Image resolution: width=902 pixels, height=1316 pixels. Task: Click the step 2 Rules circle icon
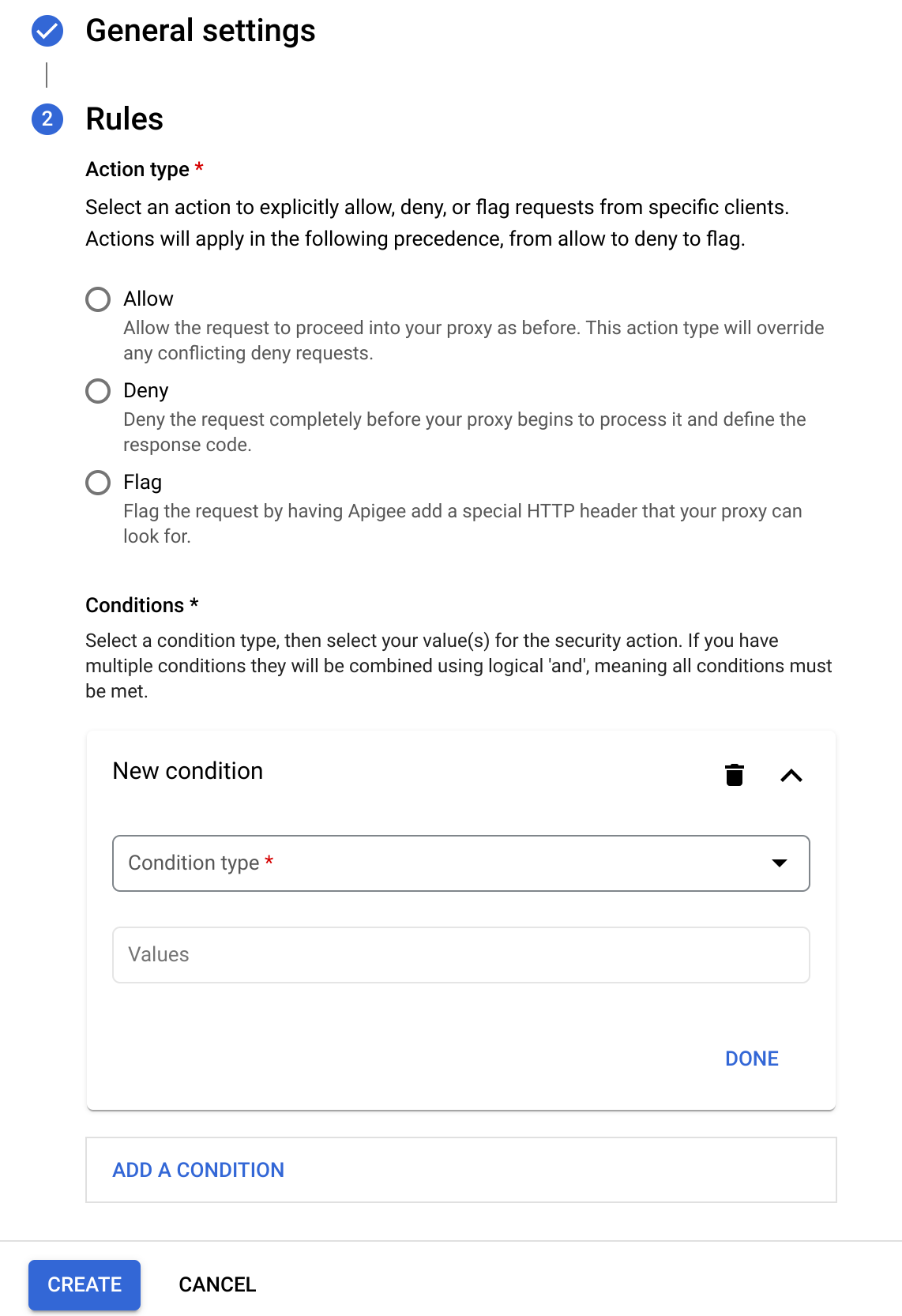[47, 119]
